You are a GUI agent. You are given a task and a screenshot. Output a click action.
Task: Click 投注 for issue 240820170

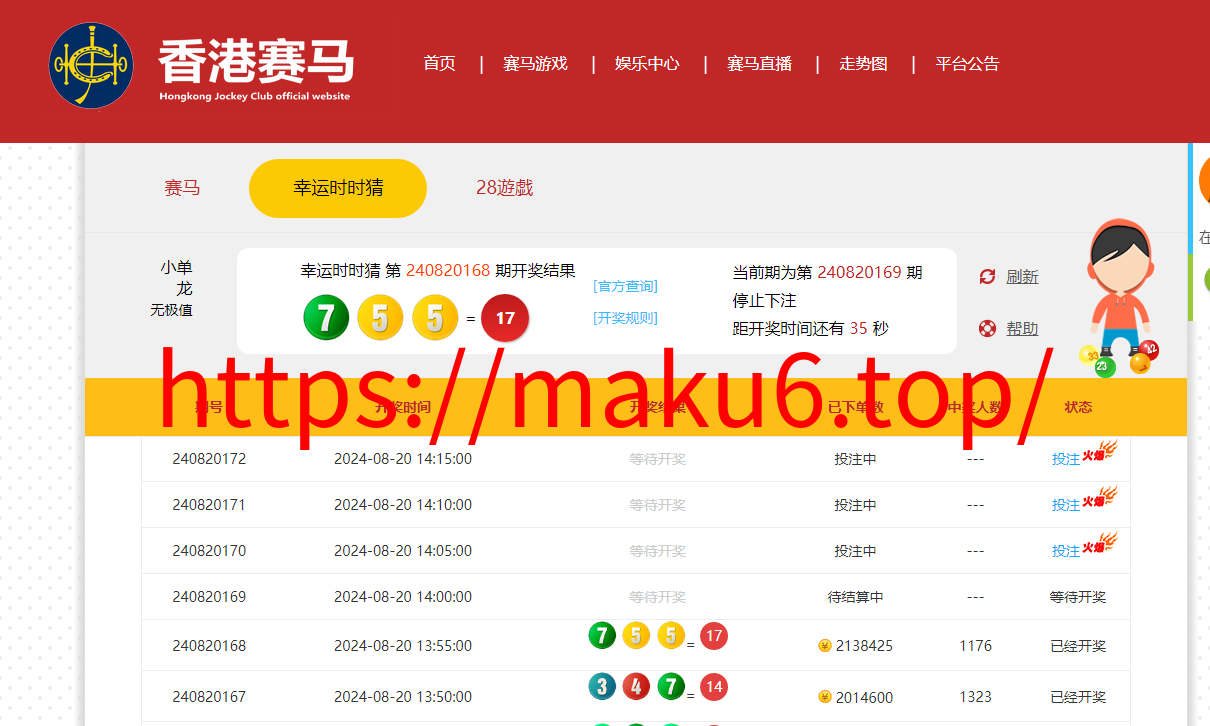tap(1065, 552)
